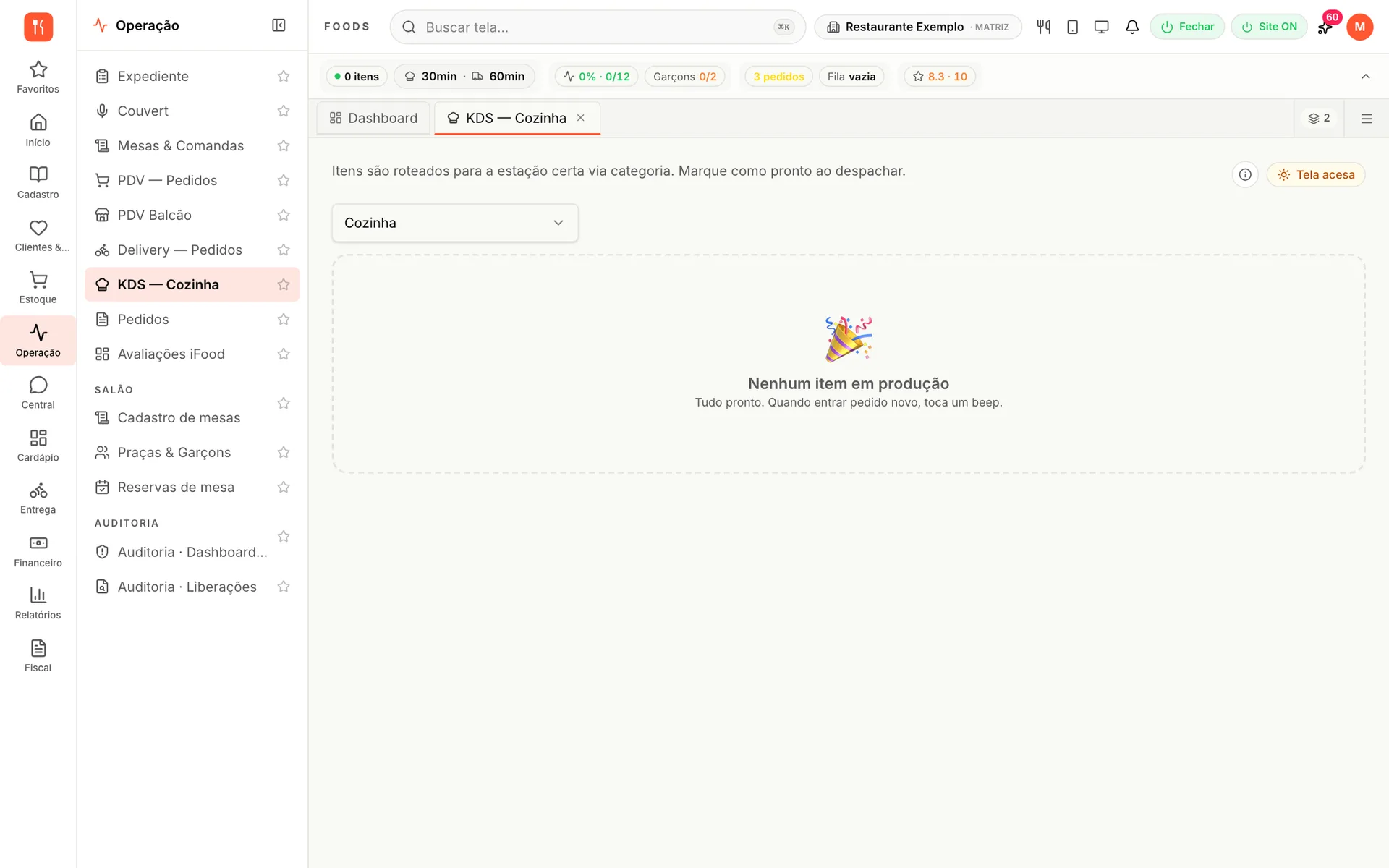Click the Site ON button
This screenshot has height=868, width=1389.
coord(1269,27)
